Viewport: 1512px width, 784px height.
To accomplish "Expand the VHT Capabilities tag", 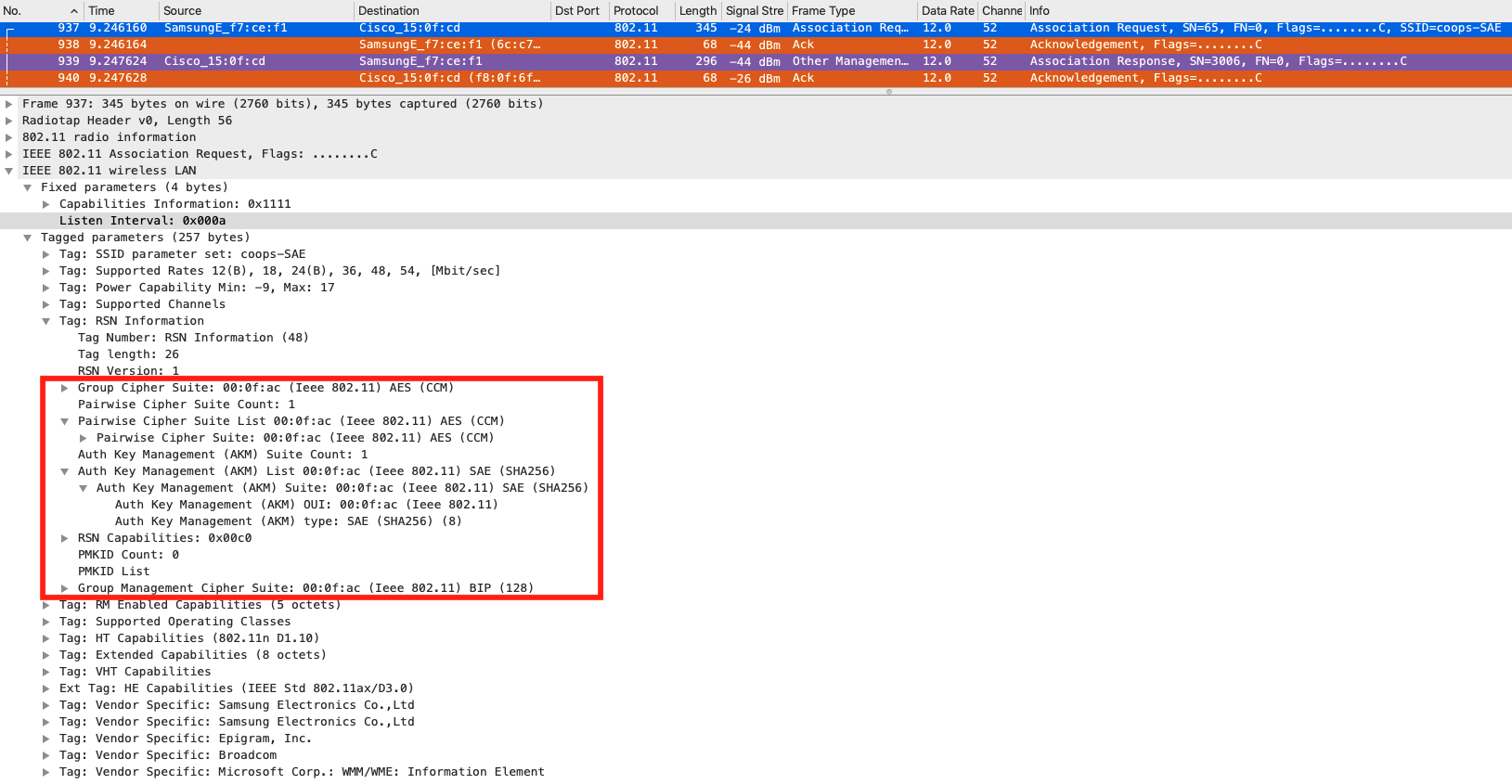I will pyautogui.click(x=46, y=672).
